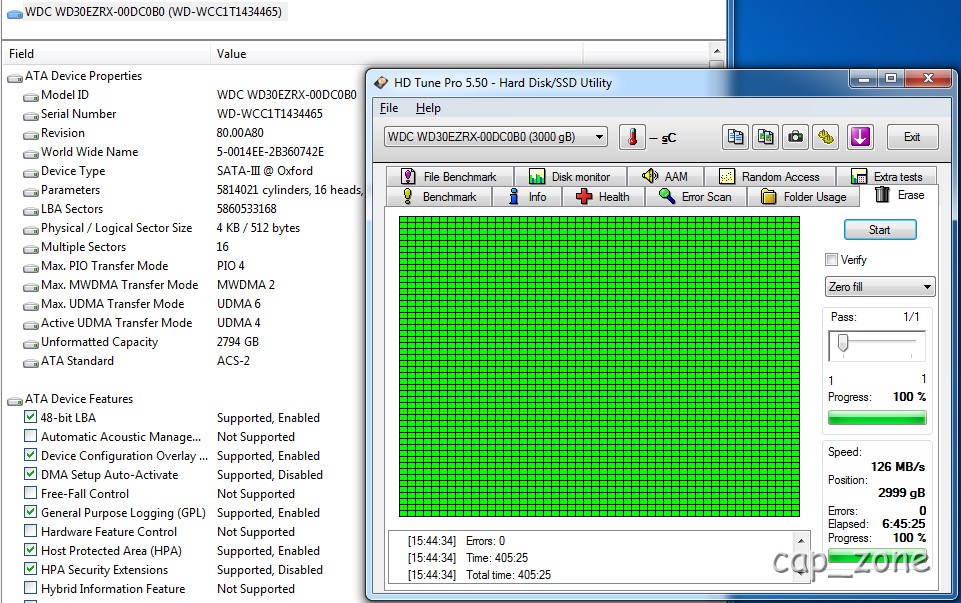The height and width of the screenshot is (603, 961).
Task: Switch to the Info tab
Action: click(528, 197)
